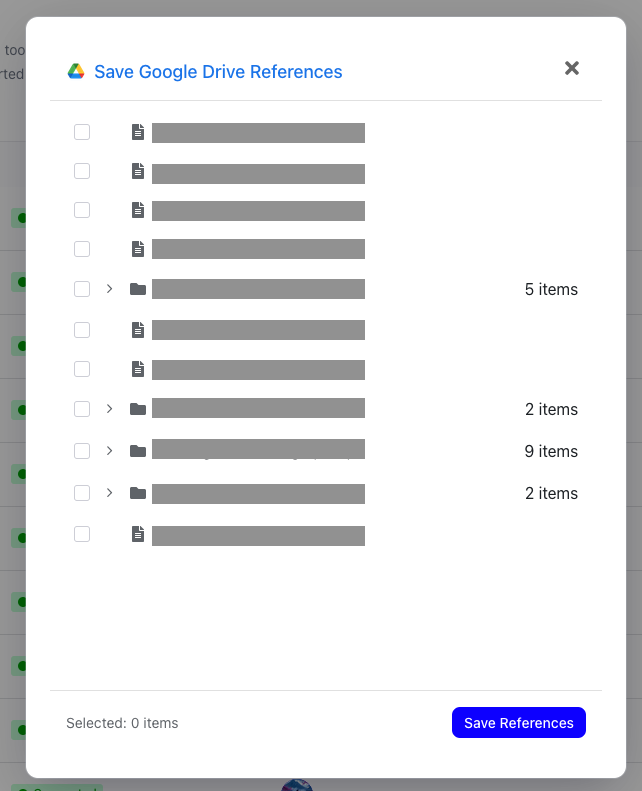
Task: Expand the folder containing 9 items
Action: point(109,451)
